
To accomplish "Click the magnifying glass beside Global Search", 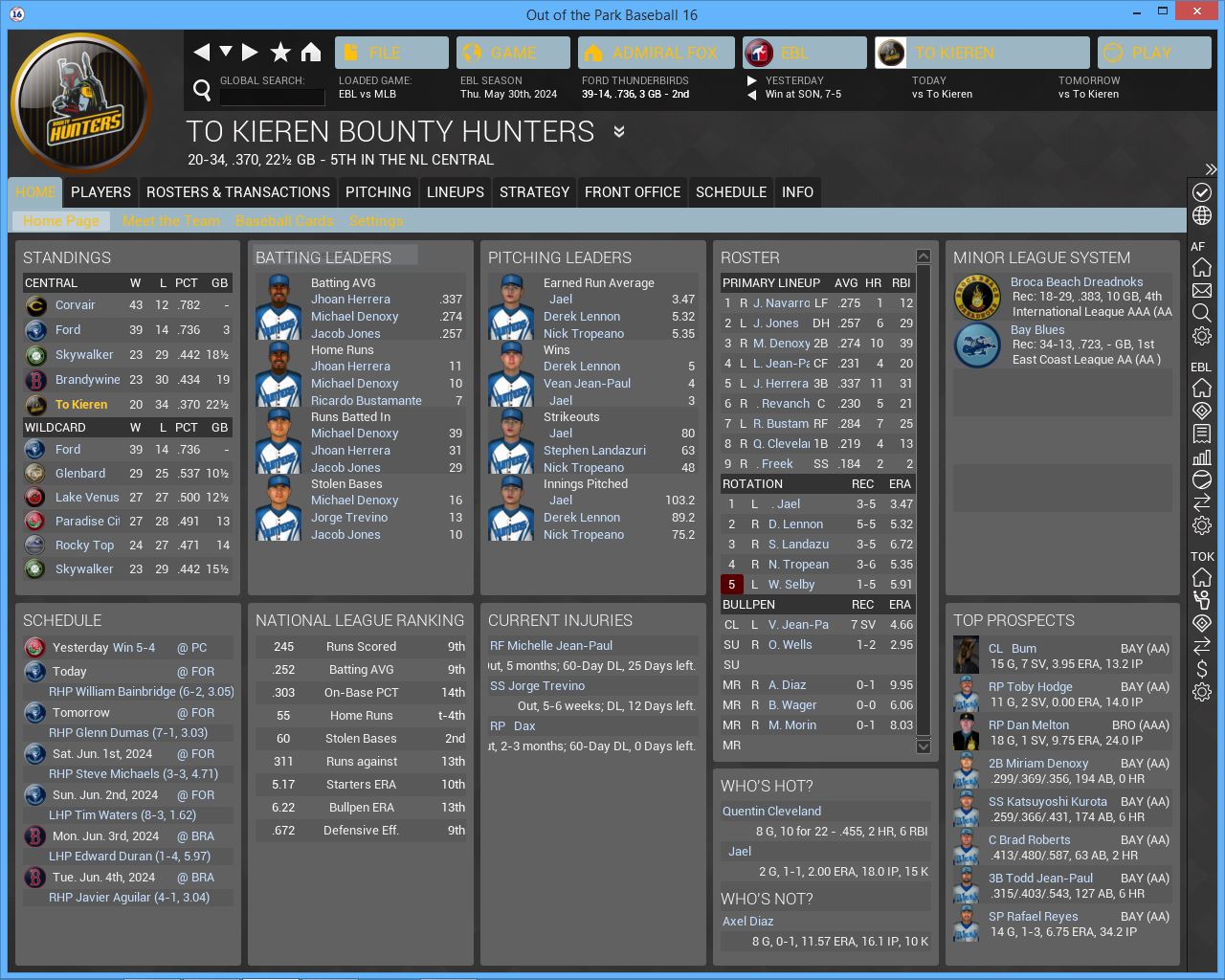I will pos(202,90).
